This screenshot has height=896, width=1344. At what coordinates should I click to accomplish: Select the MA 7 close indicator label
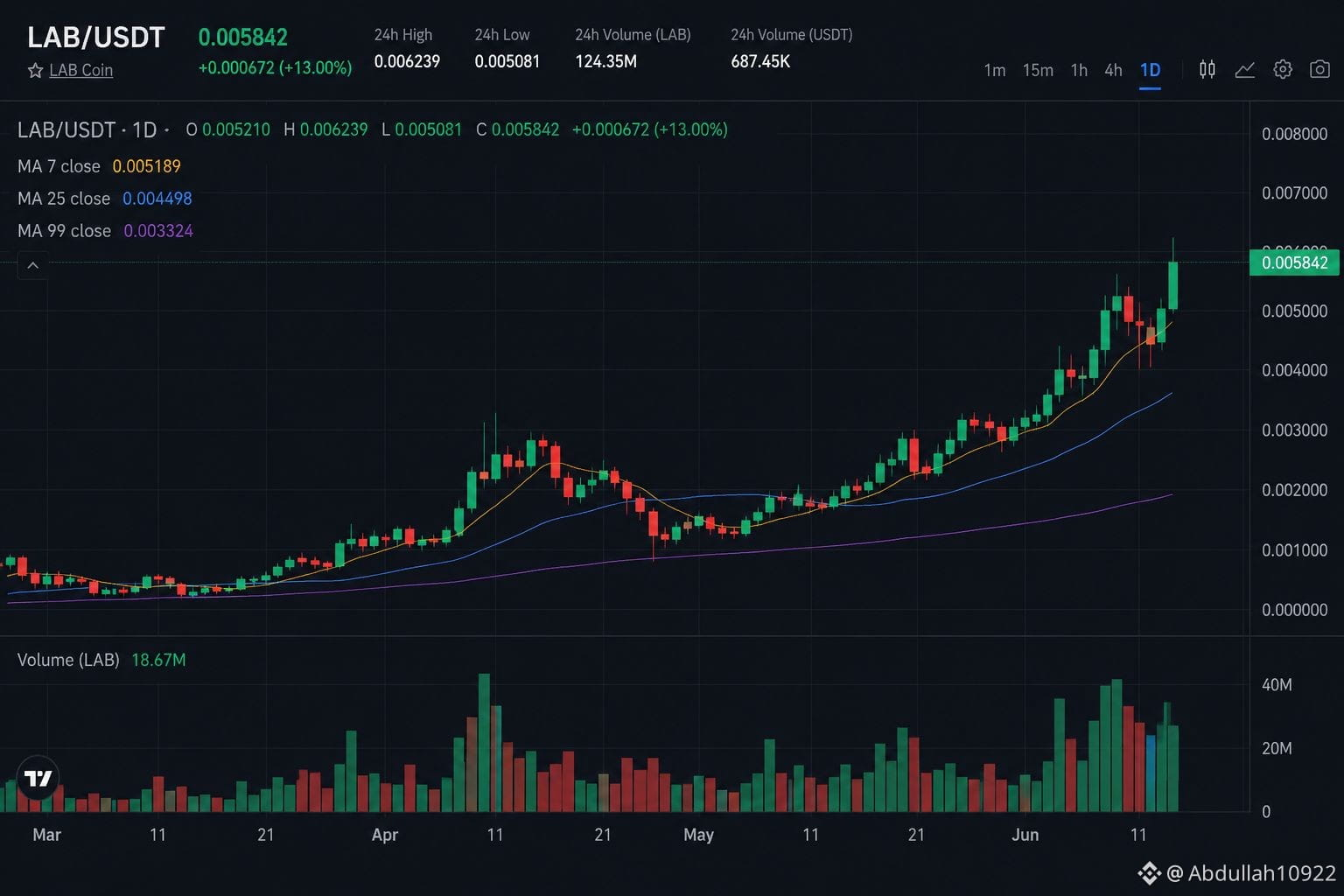tap(59, 166)
